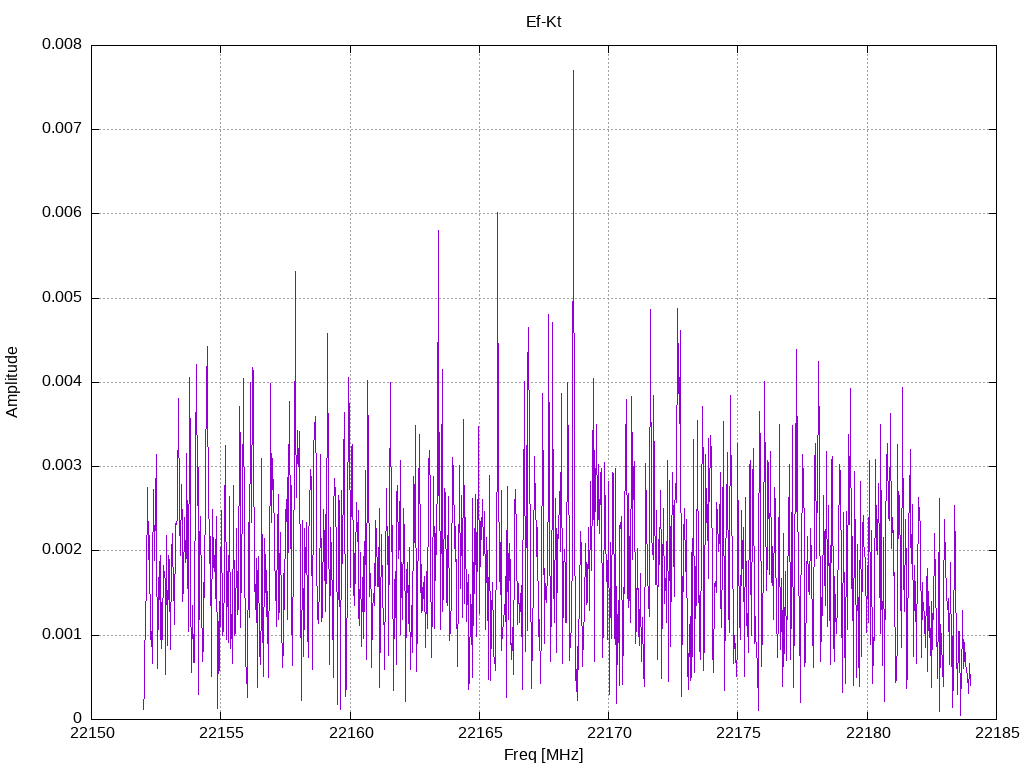Click y-axis tick label 0.002
1024x768 pixels.
[x=62, y=550]
